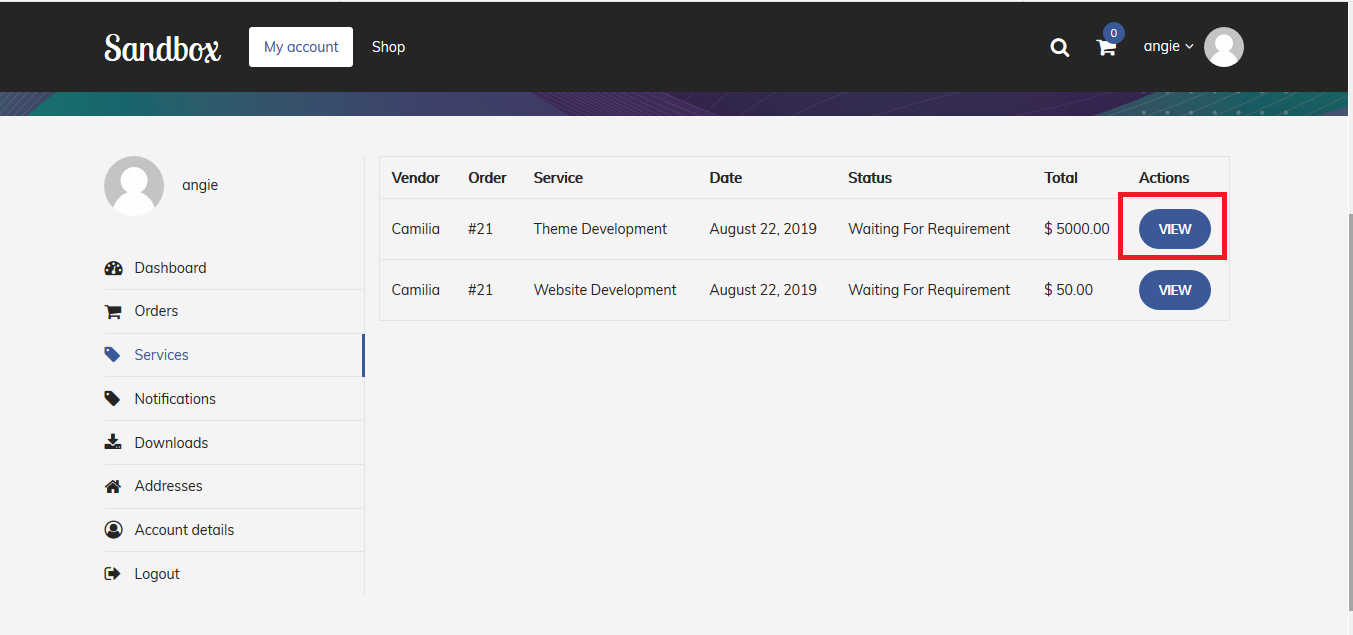The width and height of the screenshot is (1353, 635).
Task: View the Website Development service
Action: 1174,290
